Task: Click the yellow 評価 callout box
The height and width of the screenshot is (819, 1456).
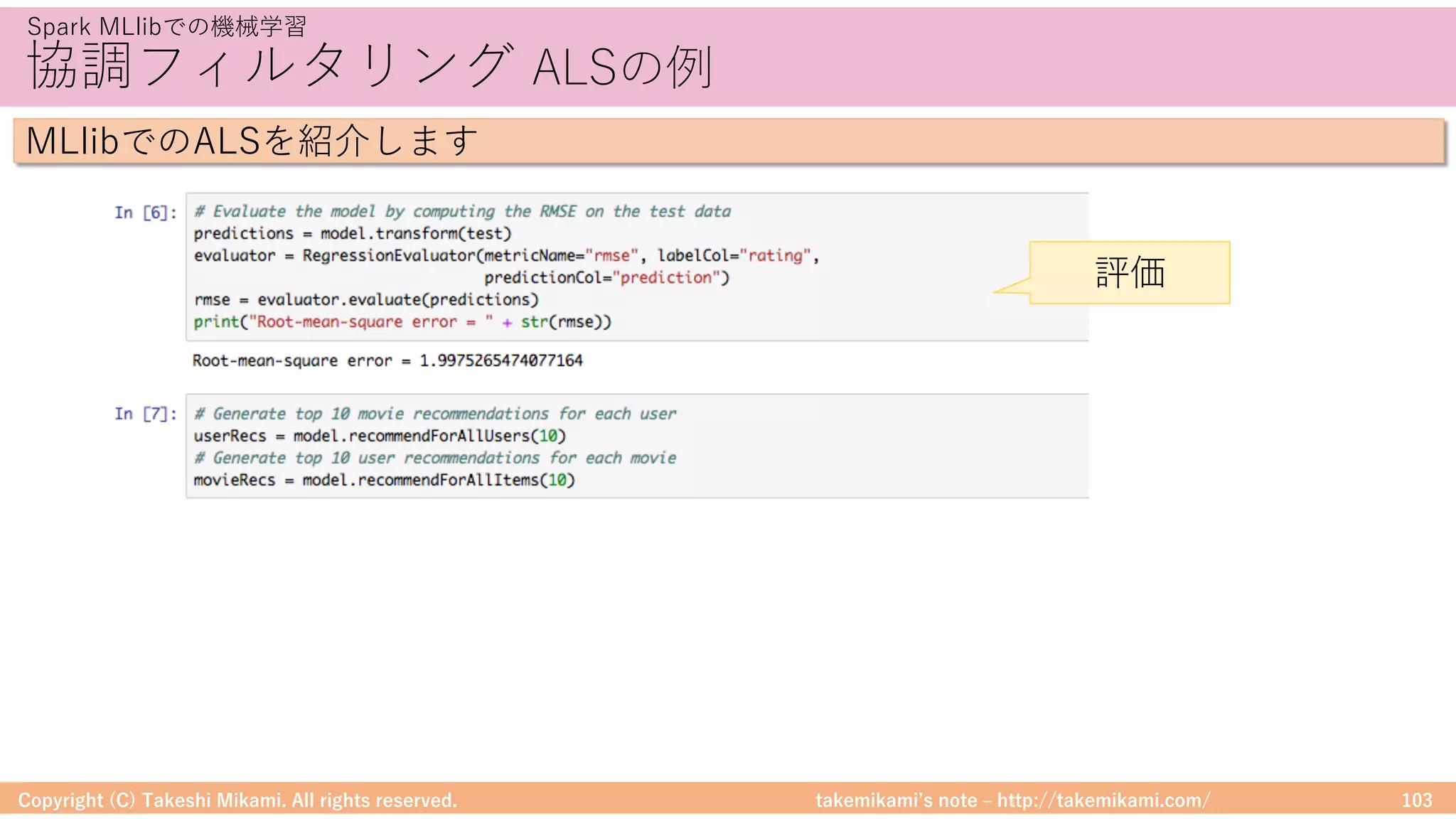Action: point(1129,273)
